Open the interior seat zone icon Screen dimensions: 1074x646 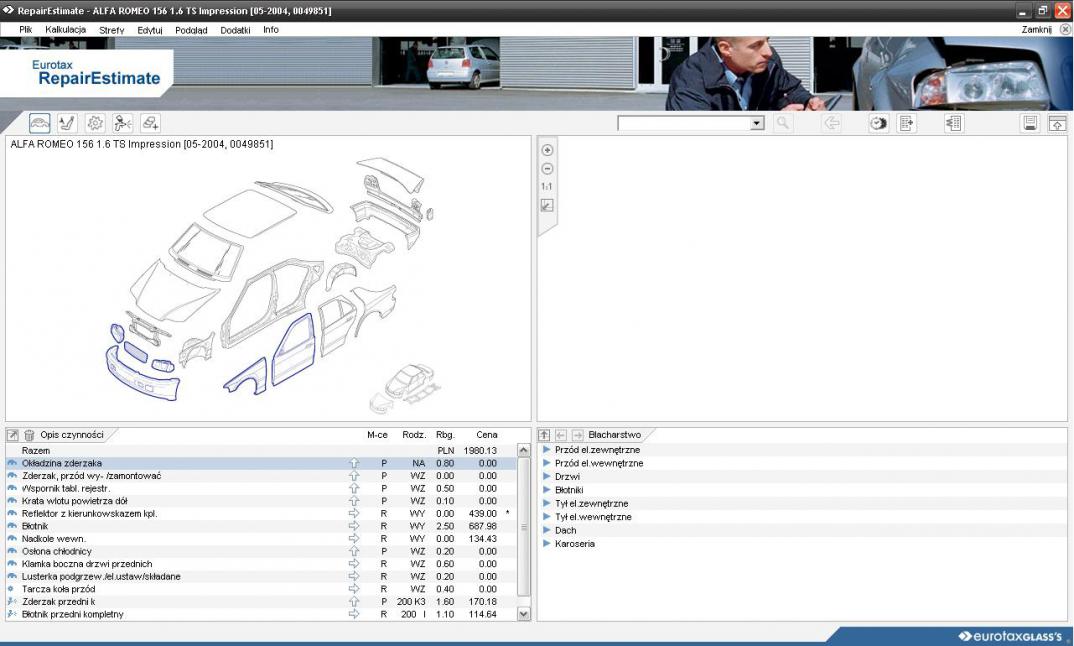(x=68, y=123)
